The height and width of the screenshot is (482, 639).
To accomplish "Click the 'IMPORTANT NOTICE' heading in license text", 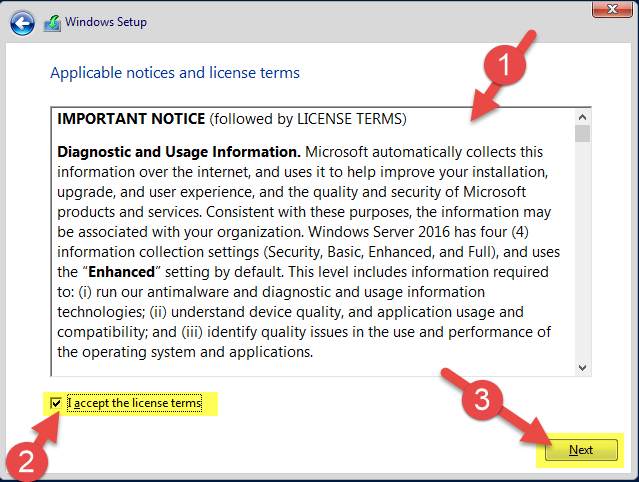I will coord(131,119).
